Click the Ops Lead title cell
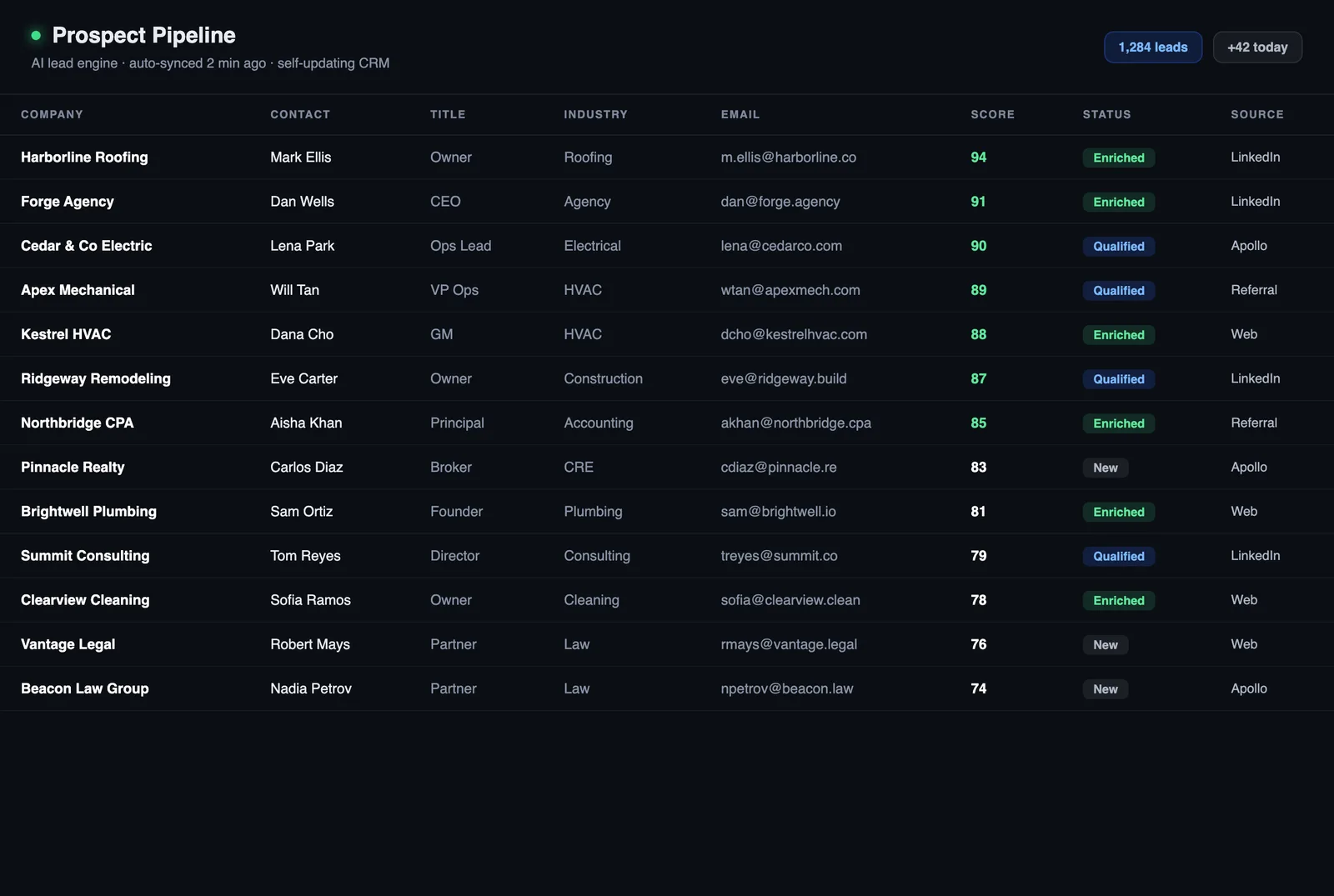This screenshot has height=896, width=1334. (461, 246)
